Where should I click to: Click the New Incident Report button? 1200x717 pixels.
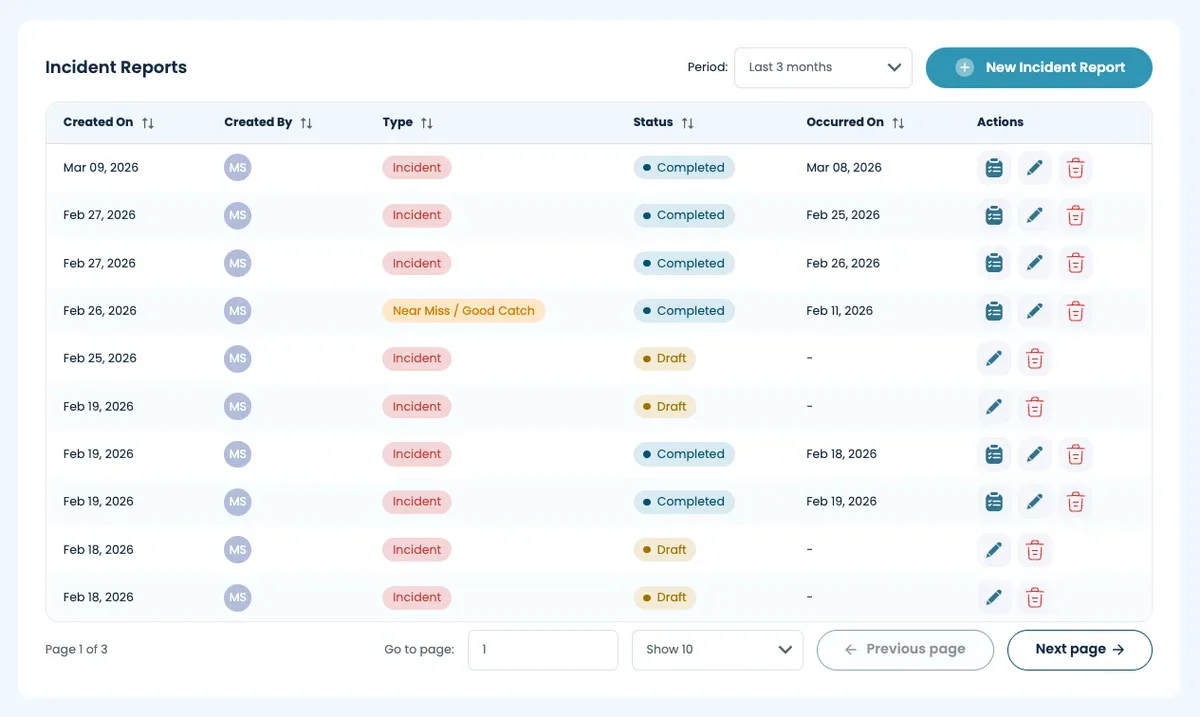(x=1039, y=67)
